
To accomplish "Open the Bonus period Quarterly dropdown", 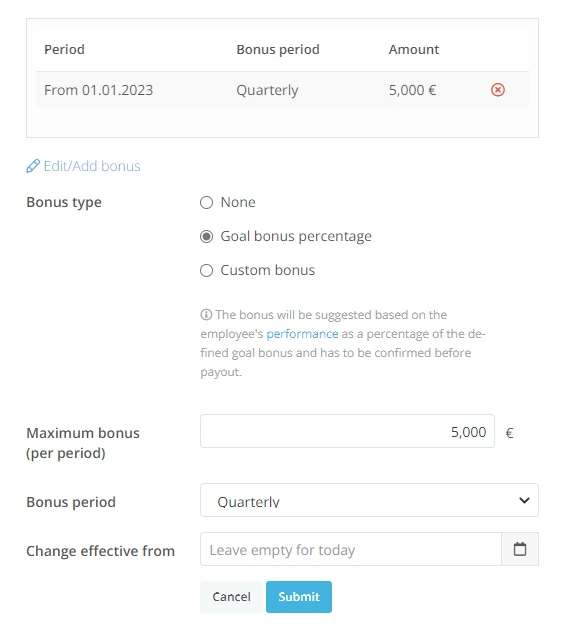I will [369, 500].
